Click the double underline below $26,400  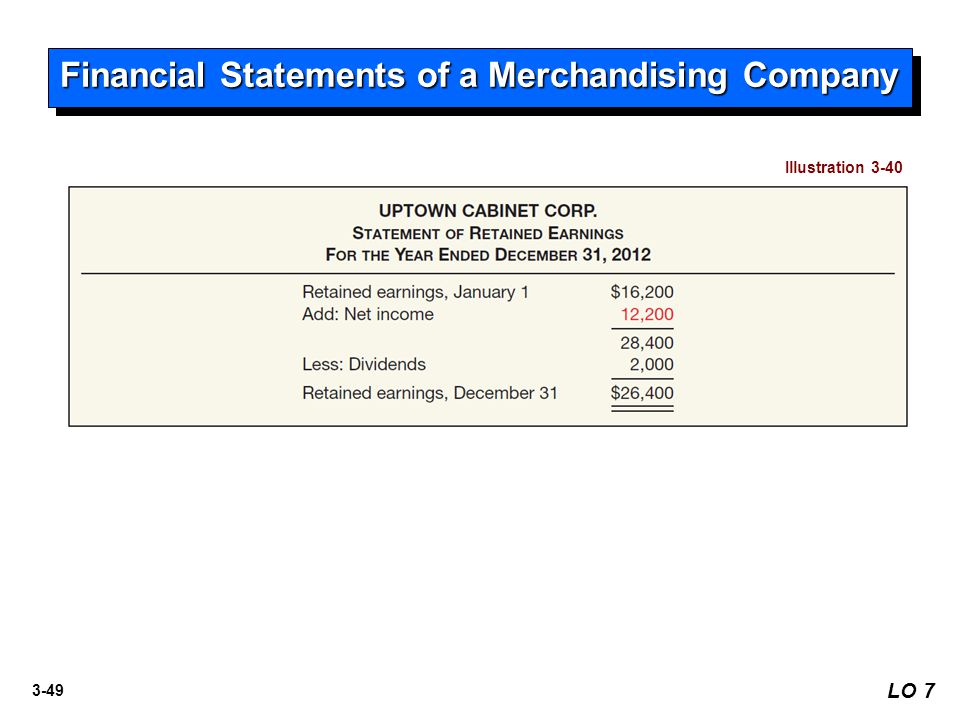tap(642, 408)
